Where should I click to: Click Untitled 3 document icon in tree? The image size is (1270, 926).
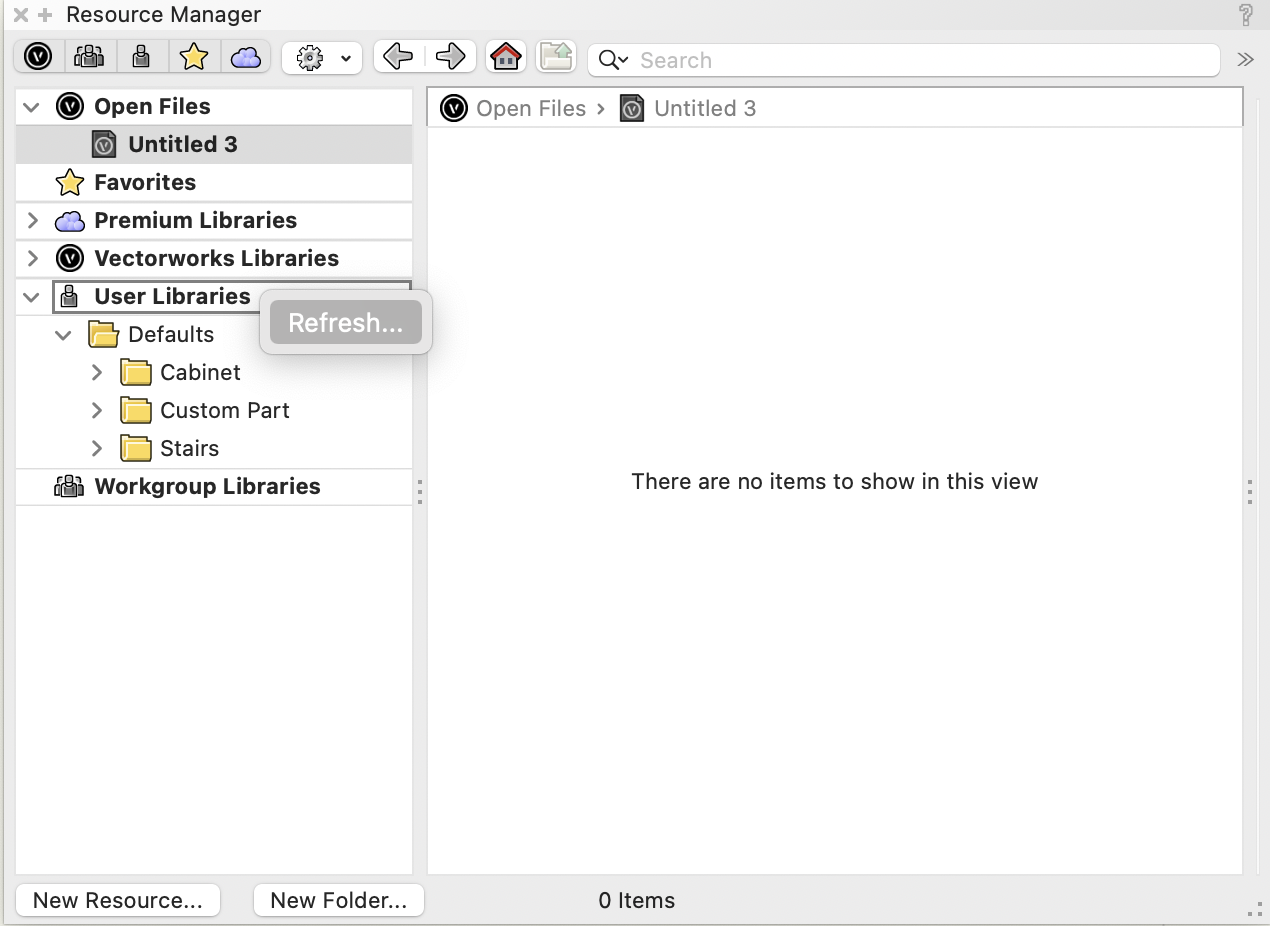(105, 144)
